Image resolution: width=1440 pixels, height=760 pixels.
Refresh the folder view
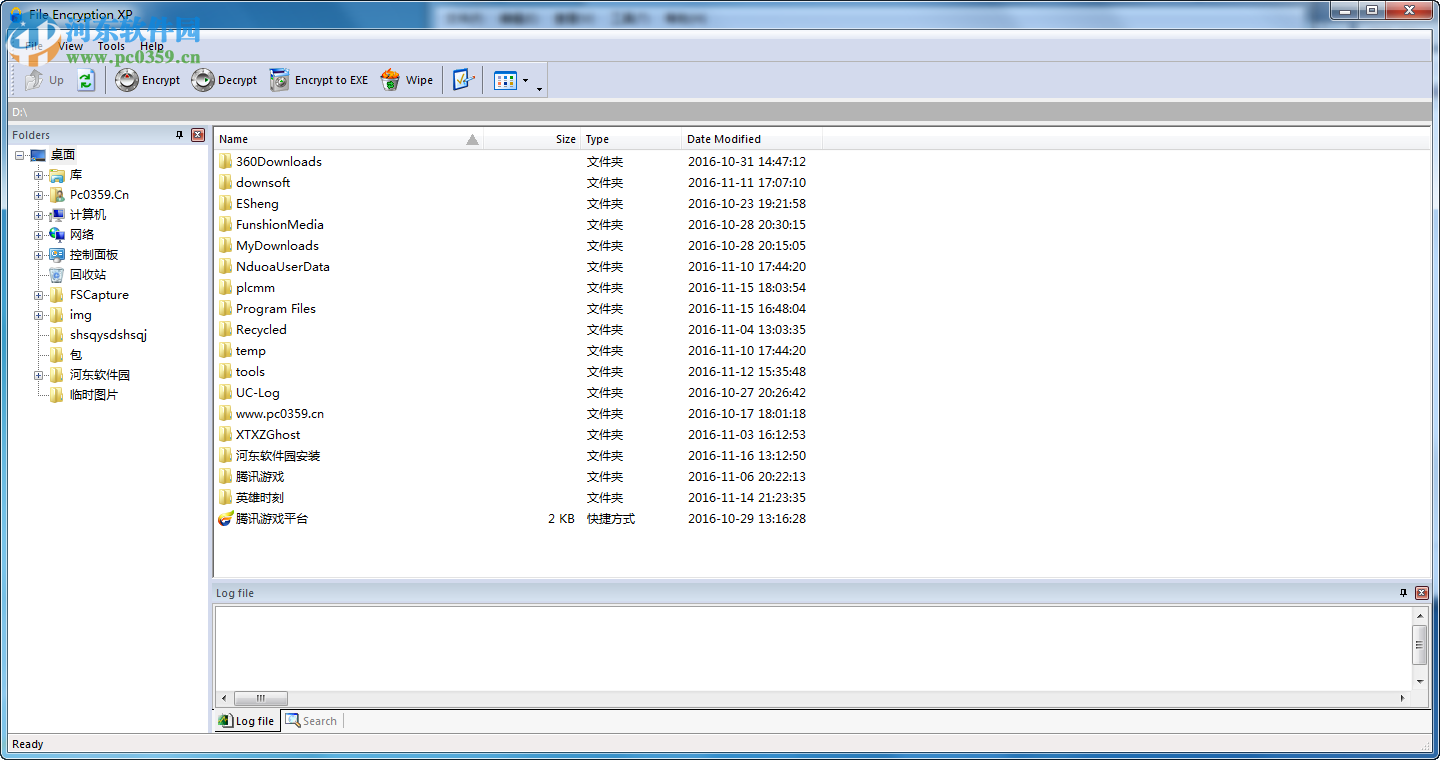click(86, 80)
